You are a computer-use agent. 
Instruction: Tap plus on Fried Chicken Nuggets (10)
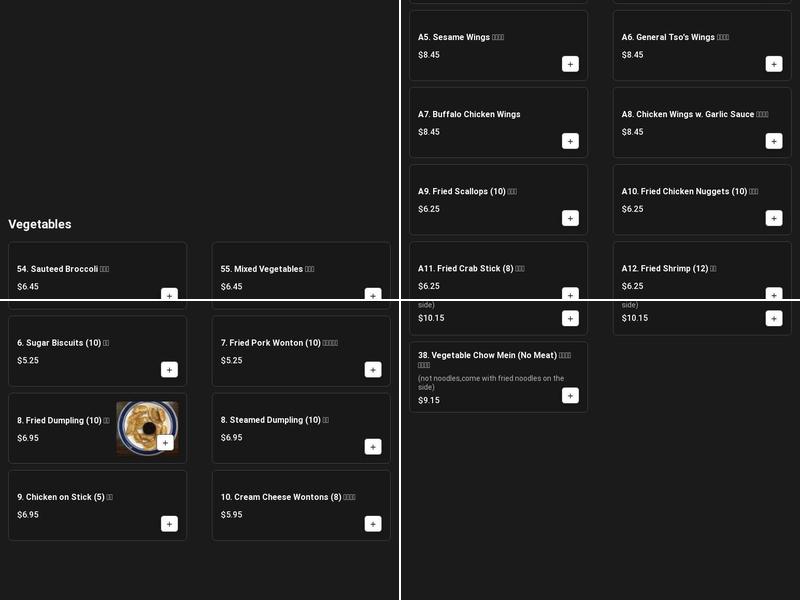point(773,218)
